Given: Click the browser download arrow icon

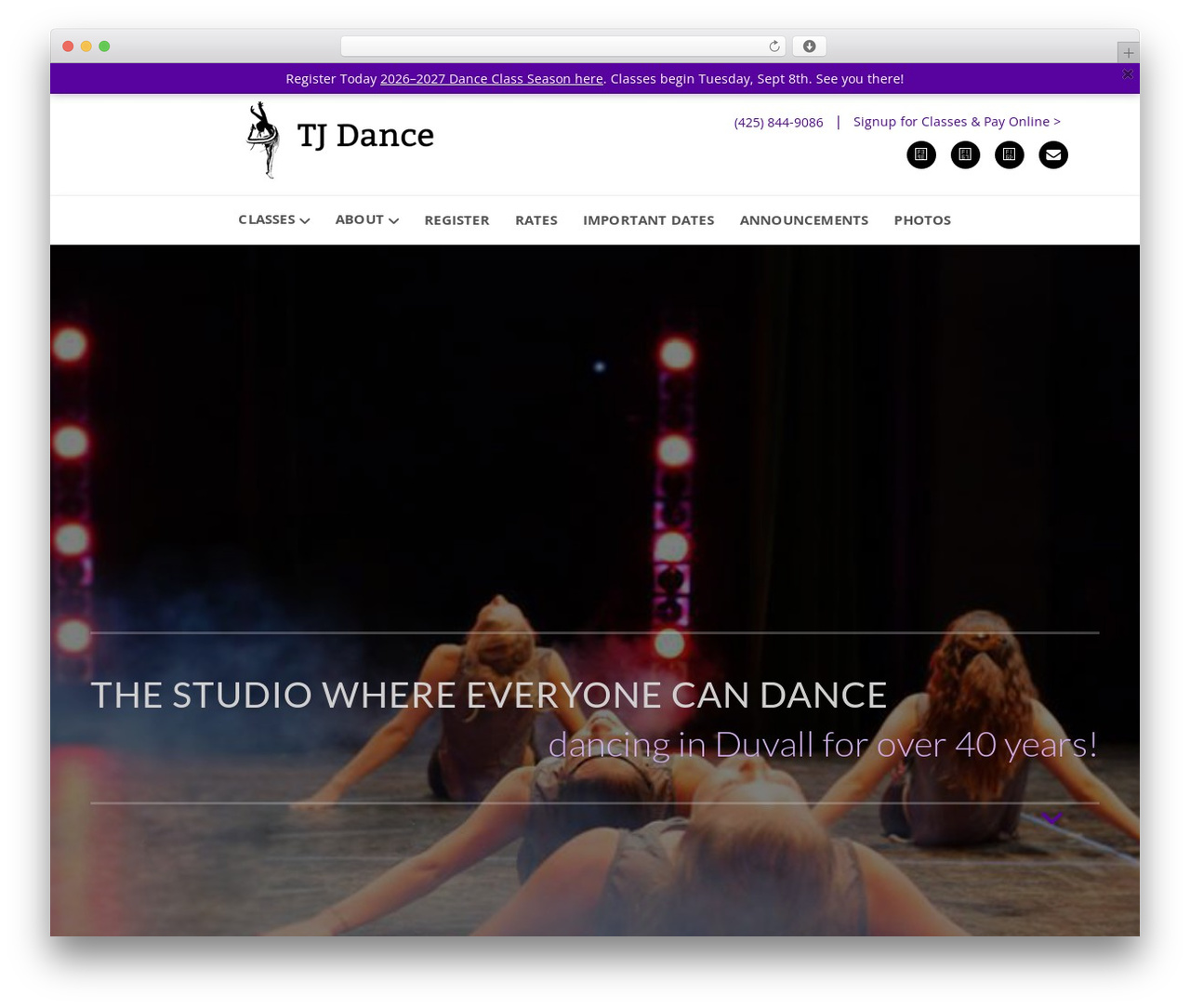Looking at the screenshot, I should coord(809,46).
